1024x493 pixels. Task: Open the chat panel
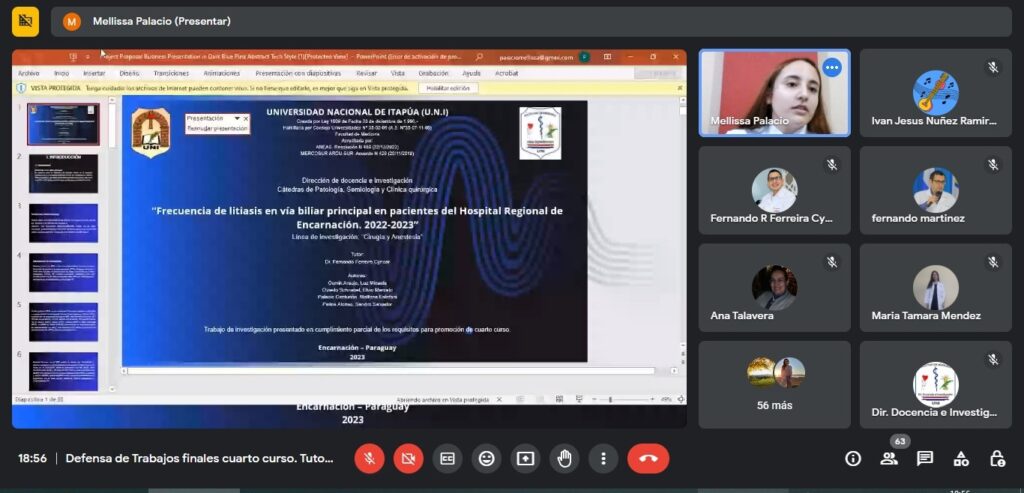[x=925, y=458]
